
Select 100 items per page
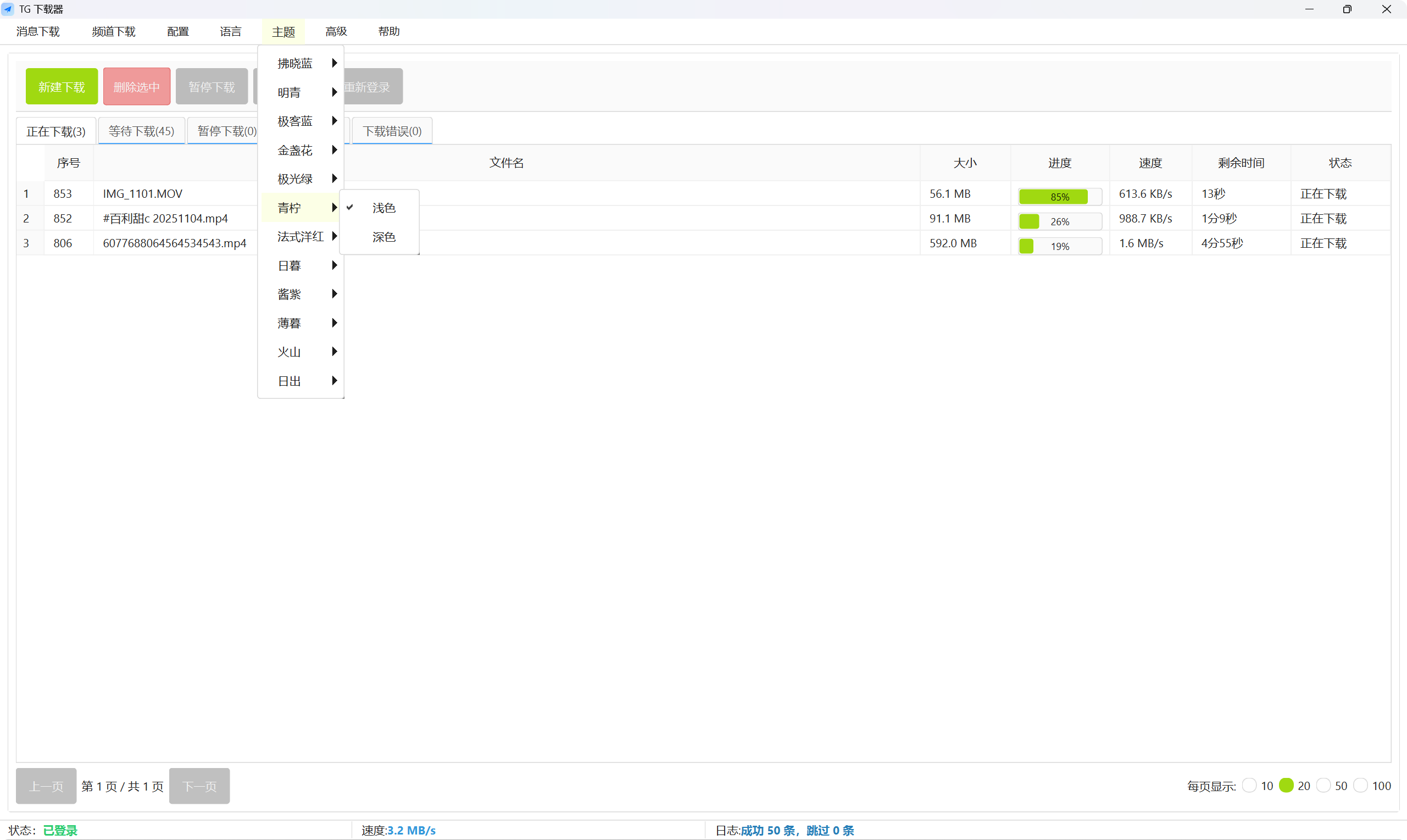point(1362,785)
